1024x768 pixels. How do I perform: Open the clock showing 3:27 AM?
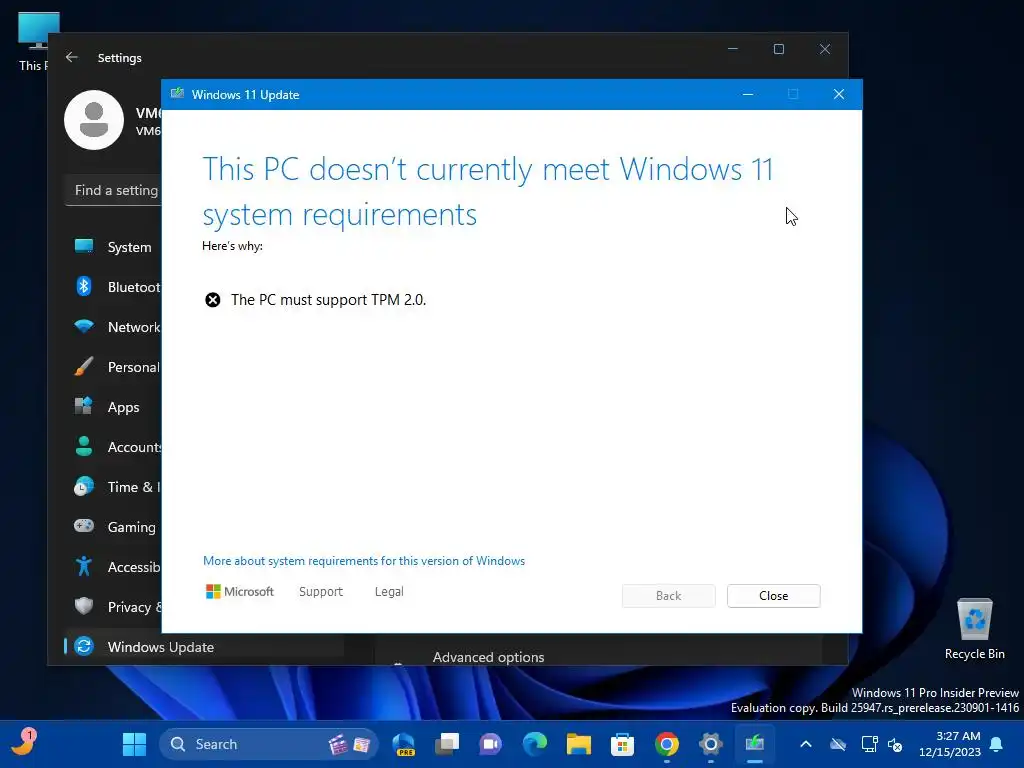950,744
